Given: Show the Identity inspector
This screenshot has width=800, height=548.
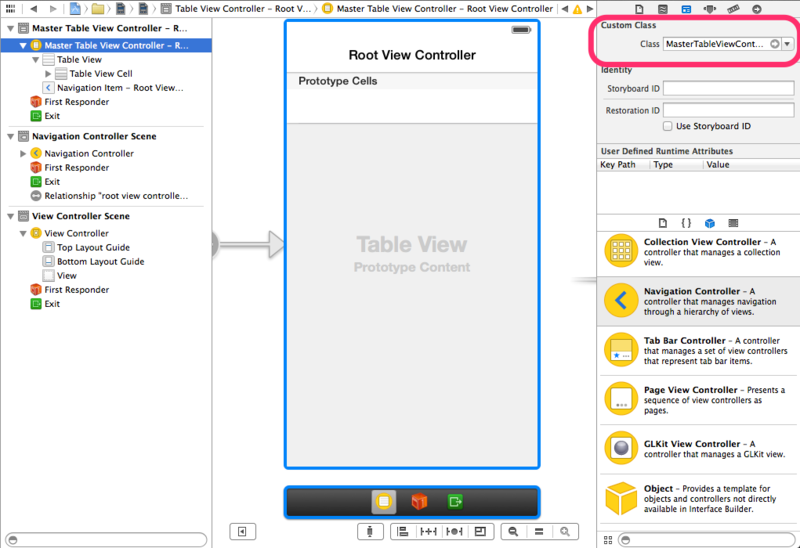Looking at the screenshot, I should (x=686, y=9).
